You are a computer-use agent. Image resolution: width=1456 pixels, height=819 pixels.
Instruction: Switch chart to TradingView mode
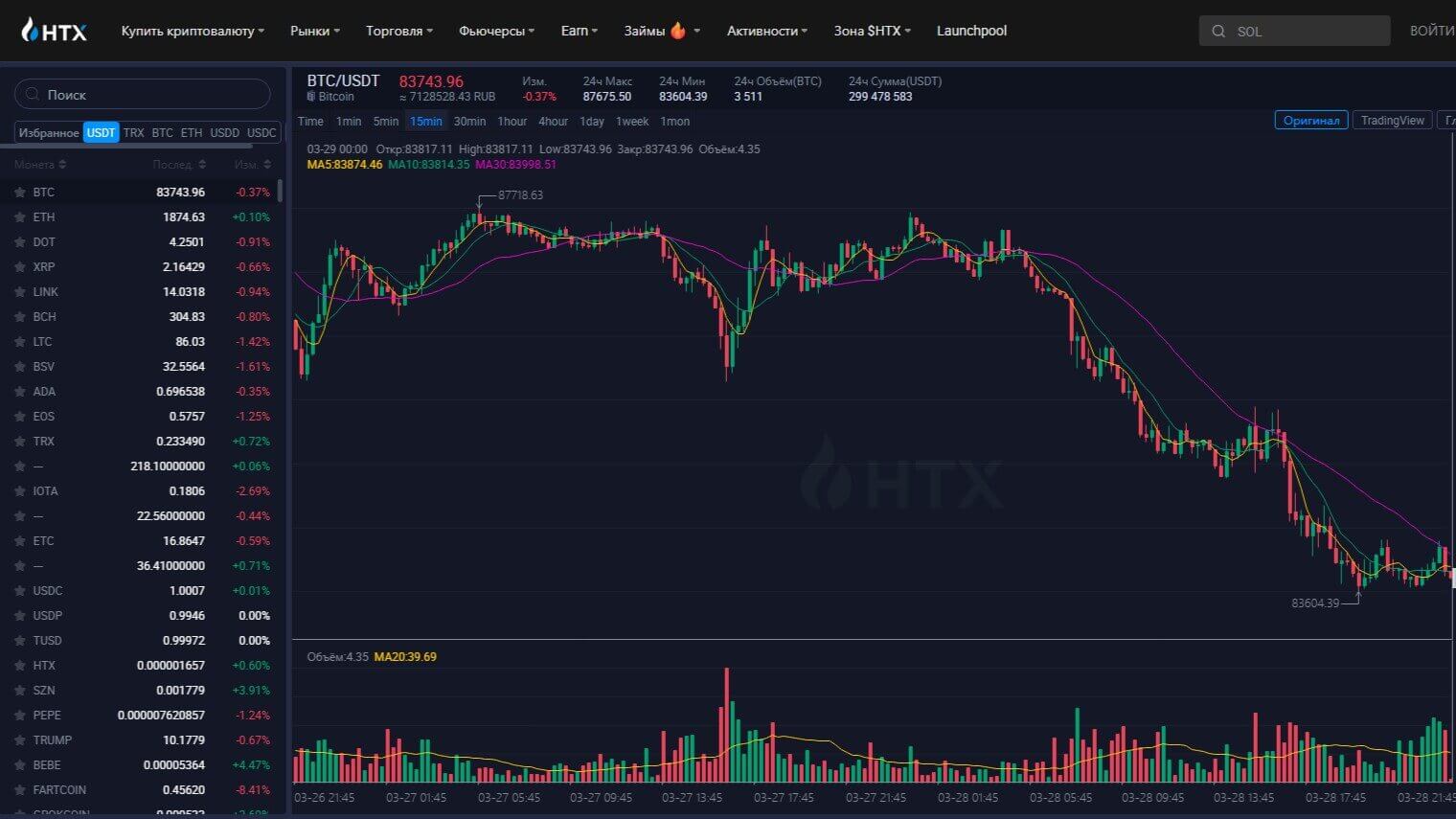1392,121
